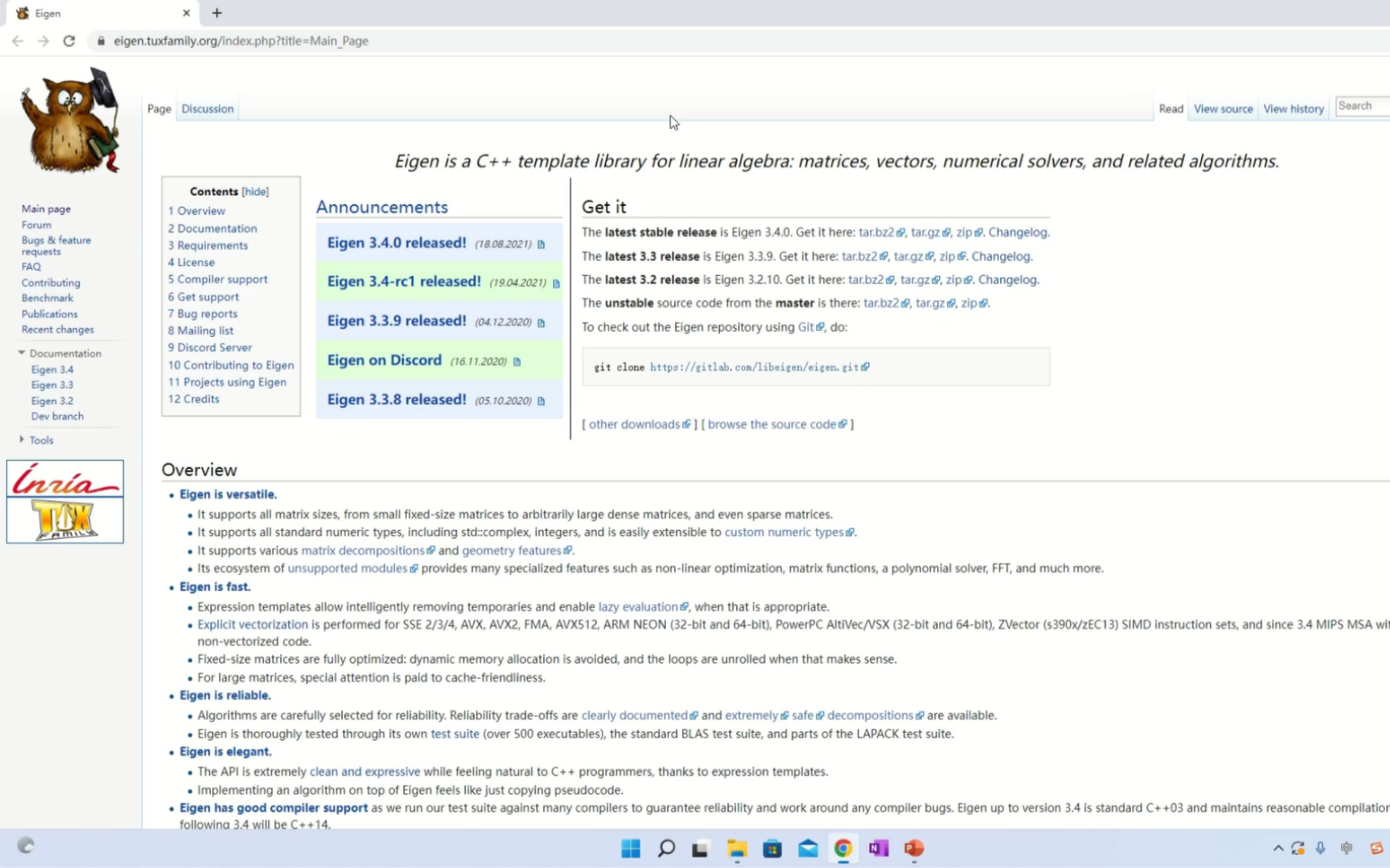1390x868 pixels.
Task: Click the wiki Search field
Action: pyautogui.click(x=1363, y=106)
